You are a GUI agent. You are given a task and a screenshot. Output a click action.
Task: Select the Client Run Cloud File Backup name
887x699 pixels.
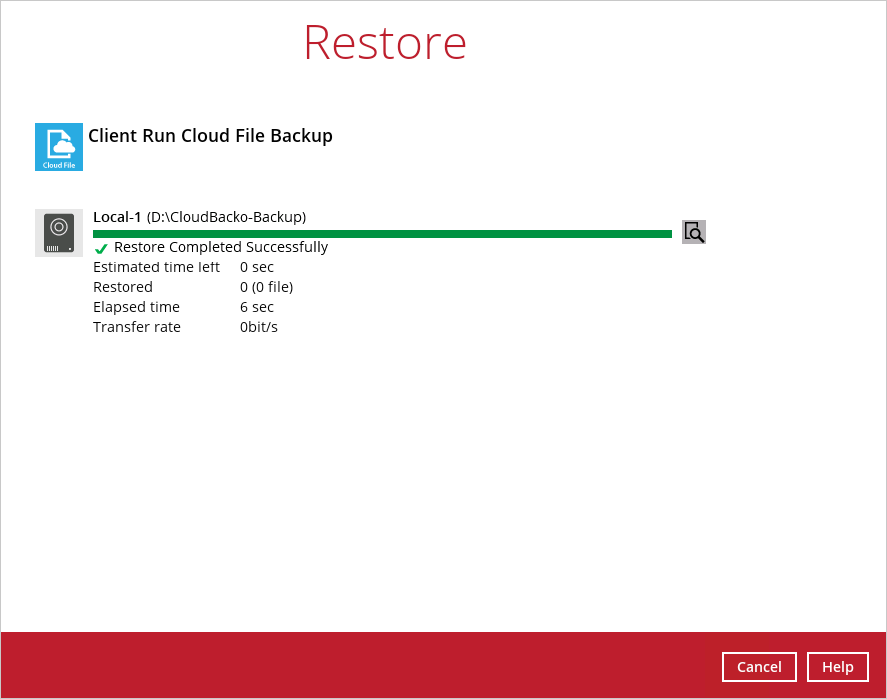(x=210, y=136)
